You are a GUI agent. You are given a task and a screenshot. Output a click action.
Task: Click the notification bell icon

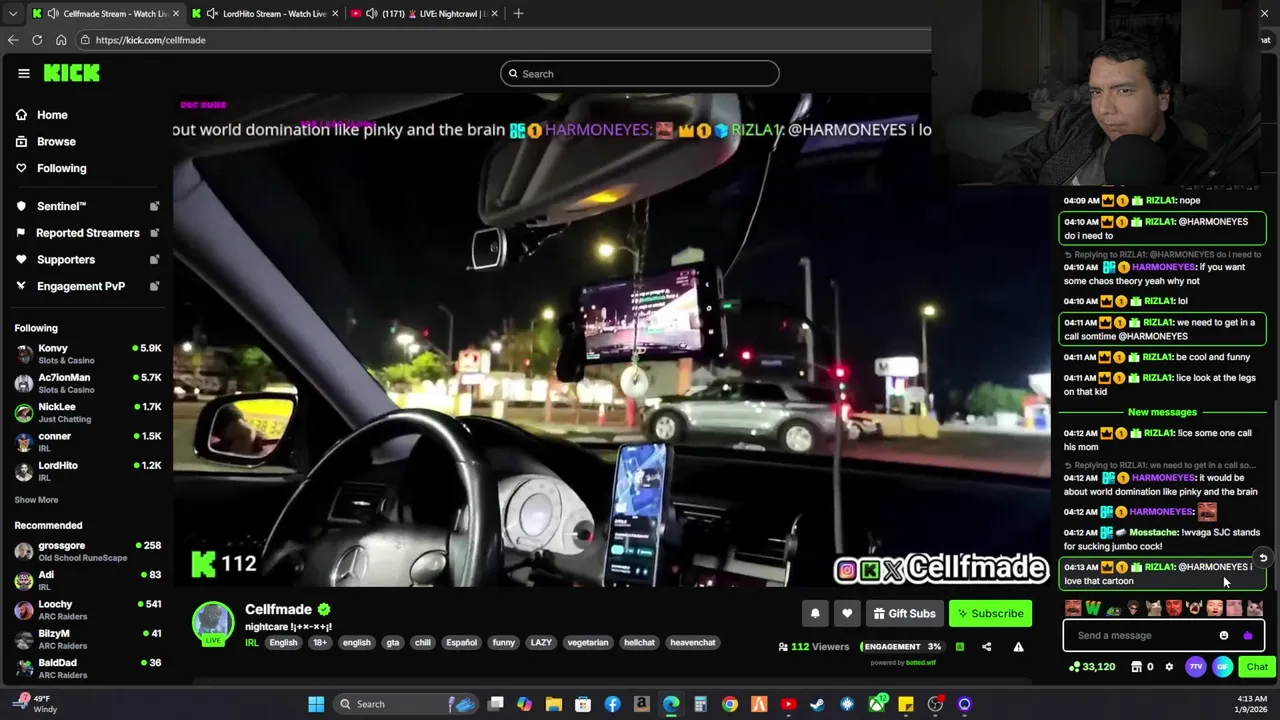[x=815, y=614]
